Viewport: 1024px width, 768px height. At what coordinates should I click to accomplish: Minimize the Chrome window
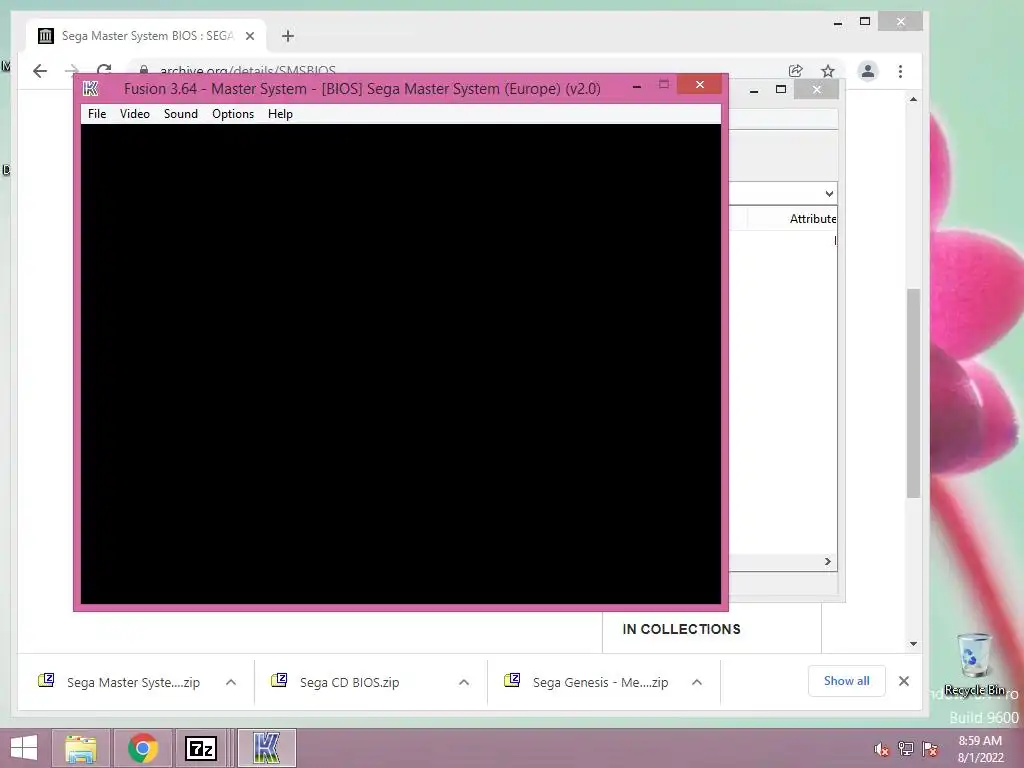coord(838,23)
